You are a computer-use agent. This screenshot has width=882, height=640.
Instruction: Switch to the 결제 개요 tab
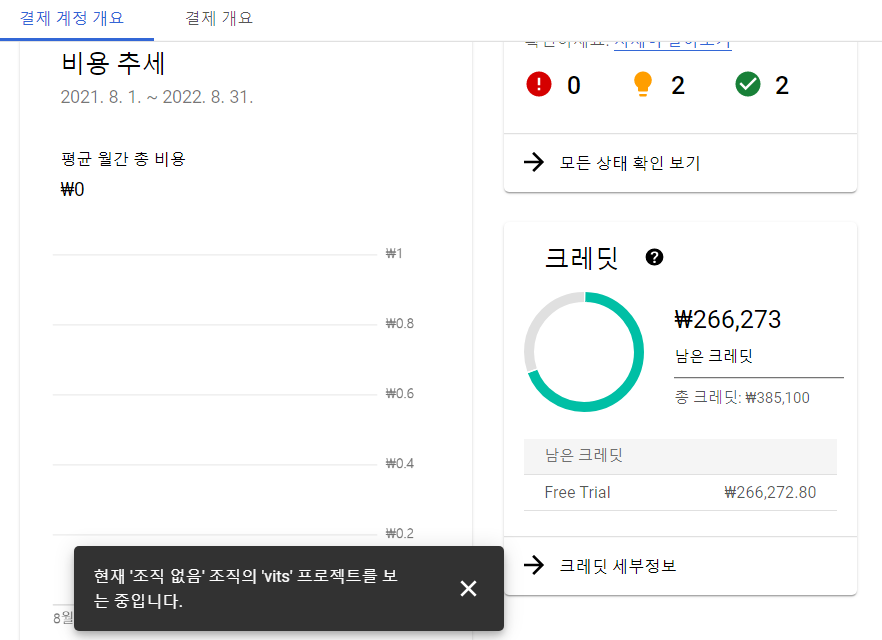pyautogui.click(x=219, y=18)
